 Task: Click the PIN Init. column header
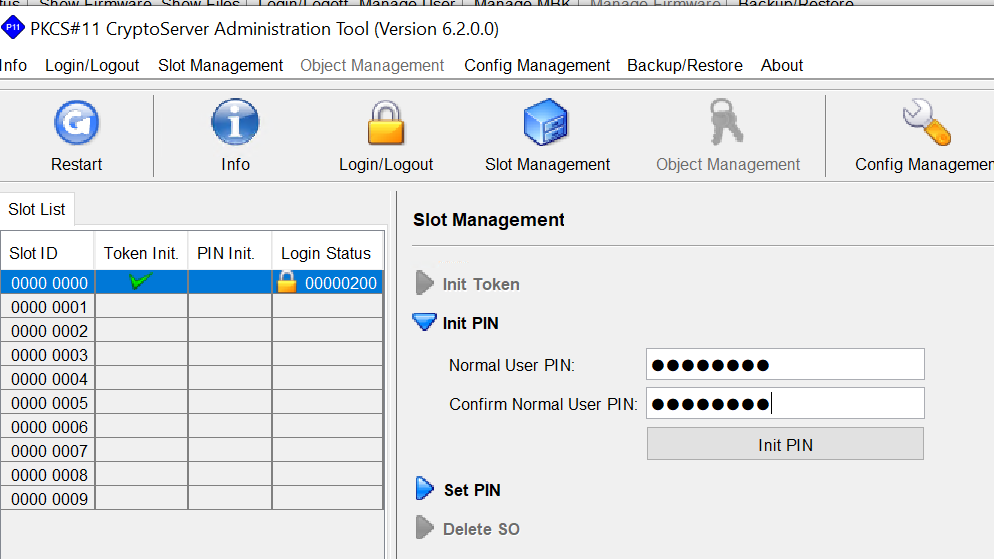pyautogui.click(x=229, y=253)
